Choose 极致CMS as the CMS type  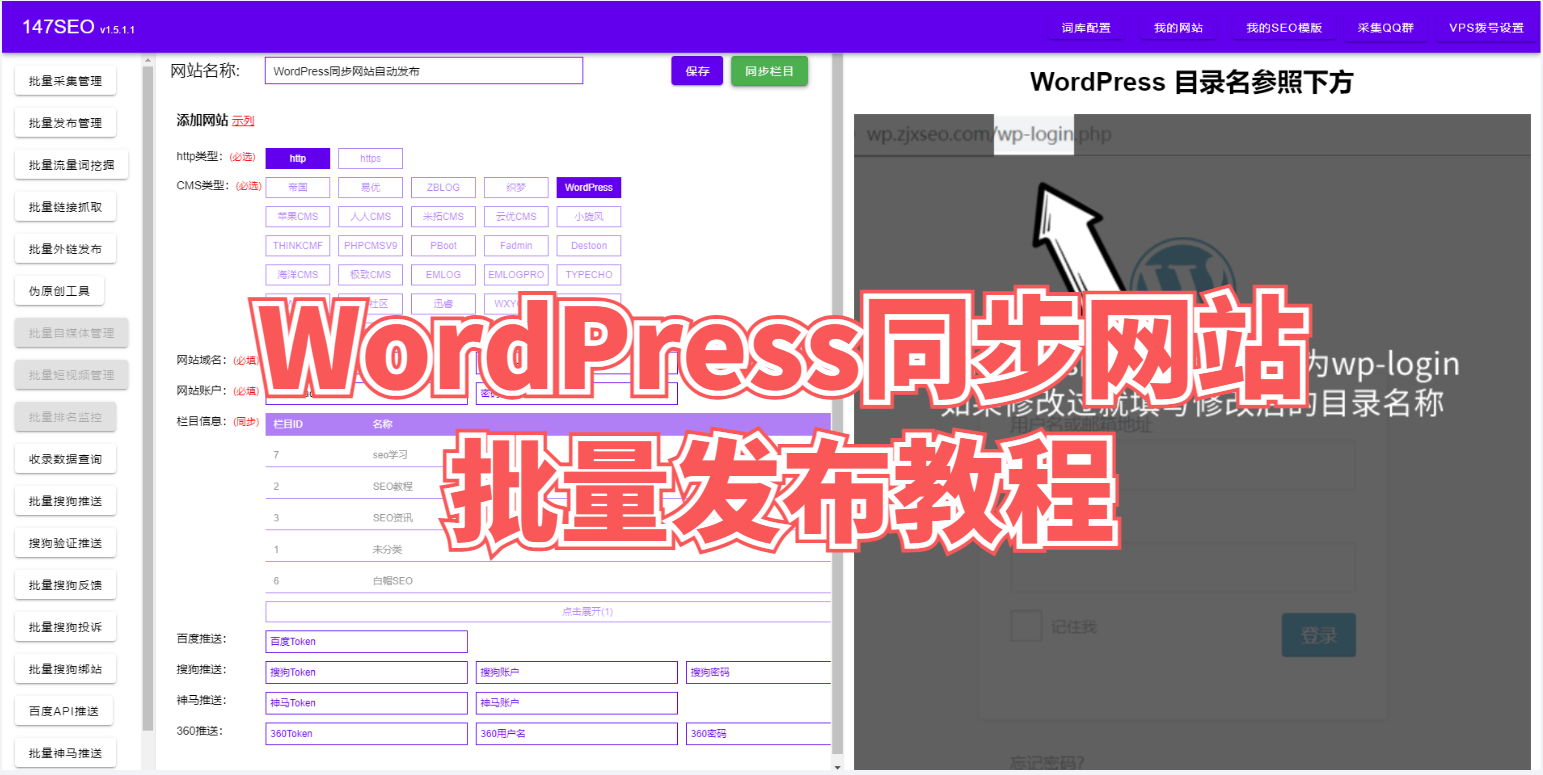[x=370, y=274]
